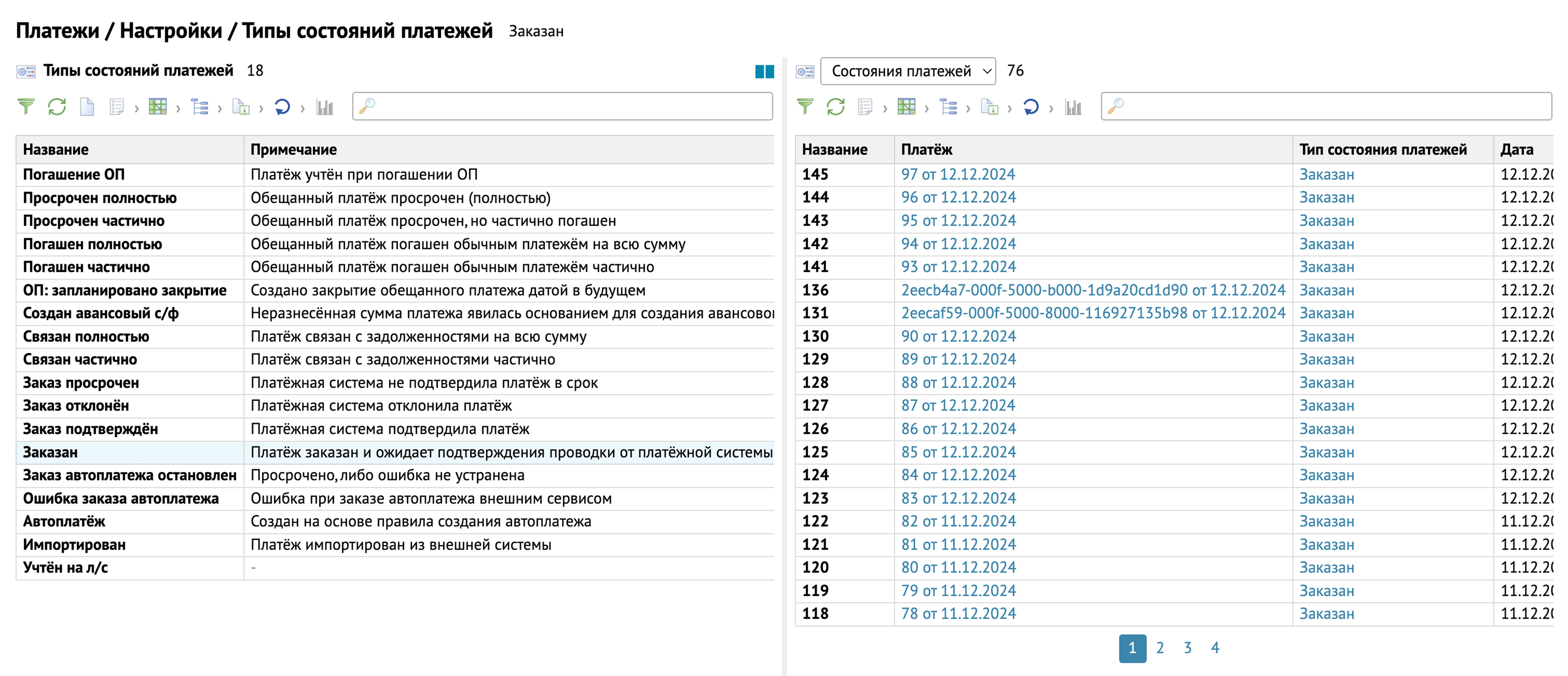Open filter in Типы состояний платежей panel
This screenshot has width=1568, height=676.
(26, 107)
